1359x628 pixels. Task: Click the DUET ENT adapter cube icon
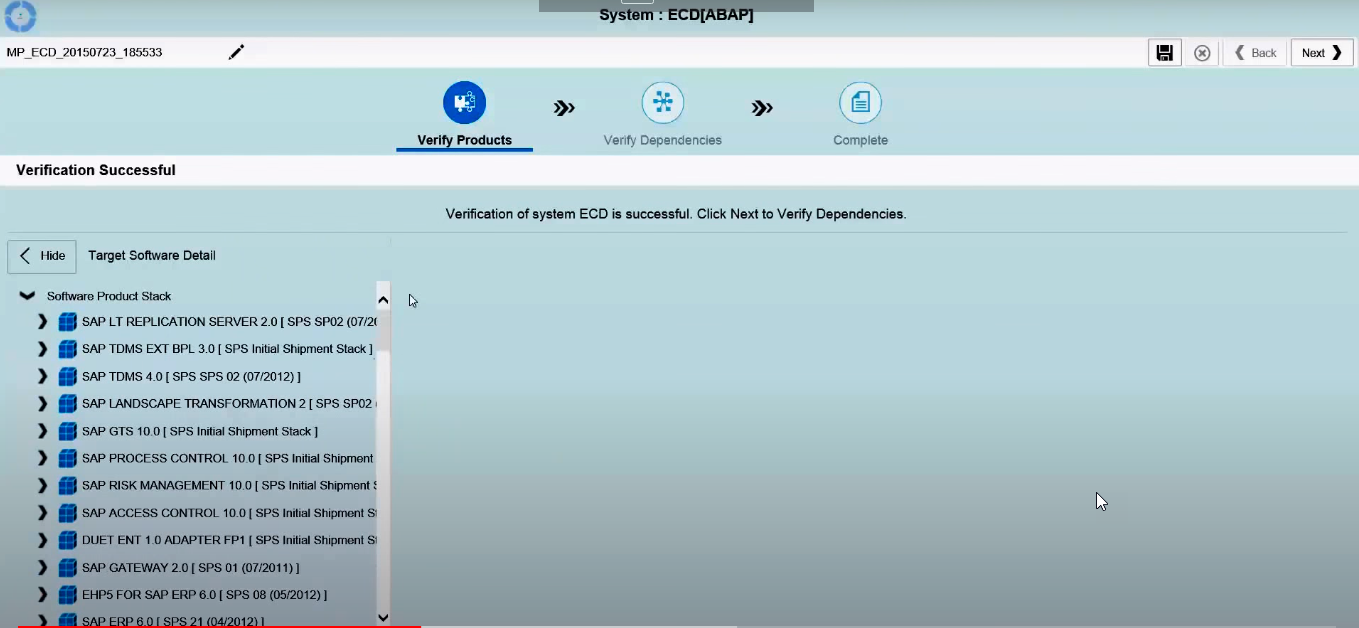click(67, 540)
